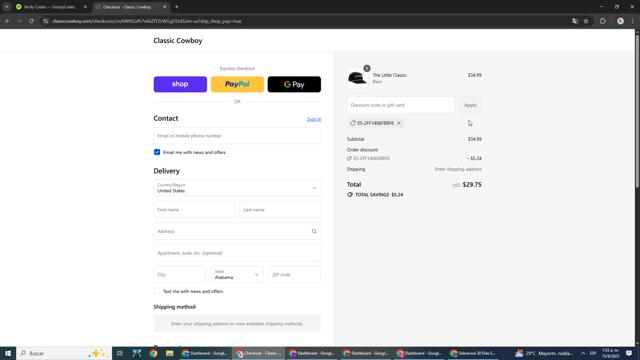Select Google Pay express checkout

click(x=294, y=84)
